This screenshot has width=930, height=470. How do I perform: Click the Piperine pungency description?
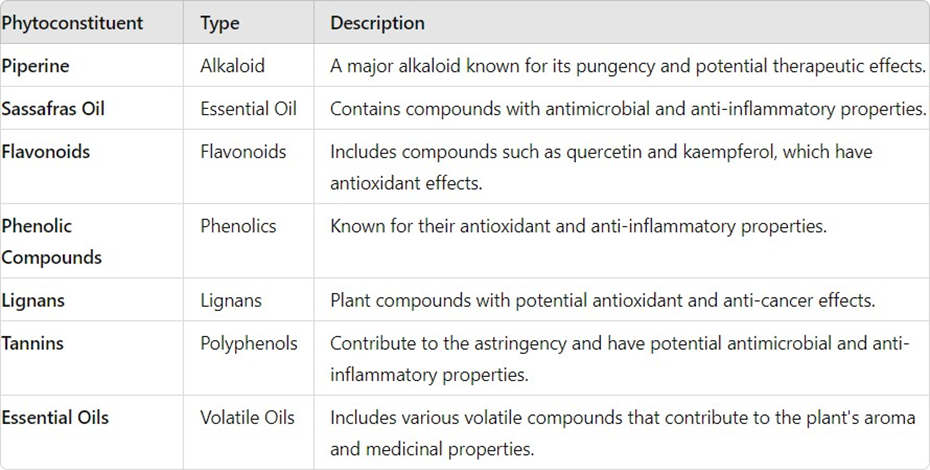click(627, 66)
